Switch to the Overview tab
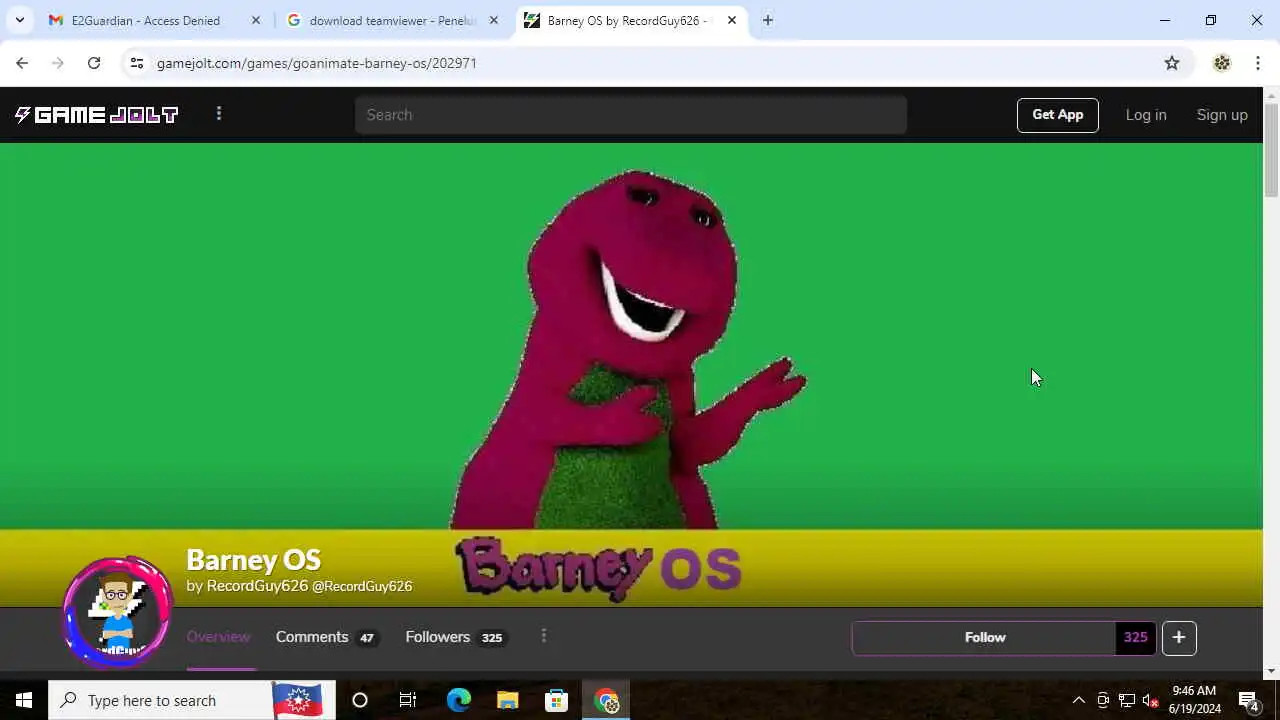Screen dimensions: 1280x720 point(218,637)
